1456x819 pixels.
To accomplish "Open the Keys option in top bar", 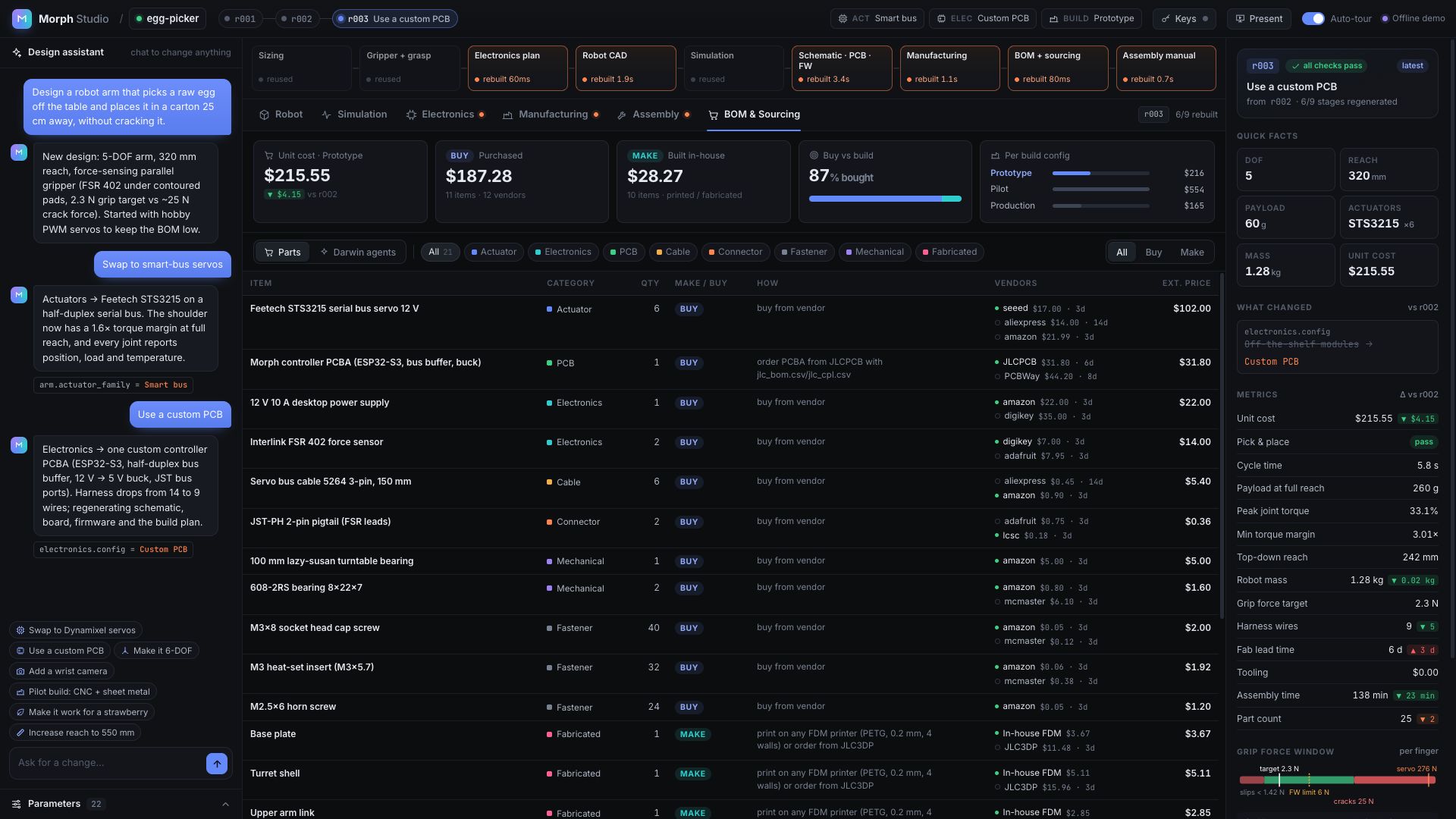I will 1185,18.
